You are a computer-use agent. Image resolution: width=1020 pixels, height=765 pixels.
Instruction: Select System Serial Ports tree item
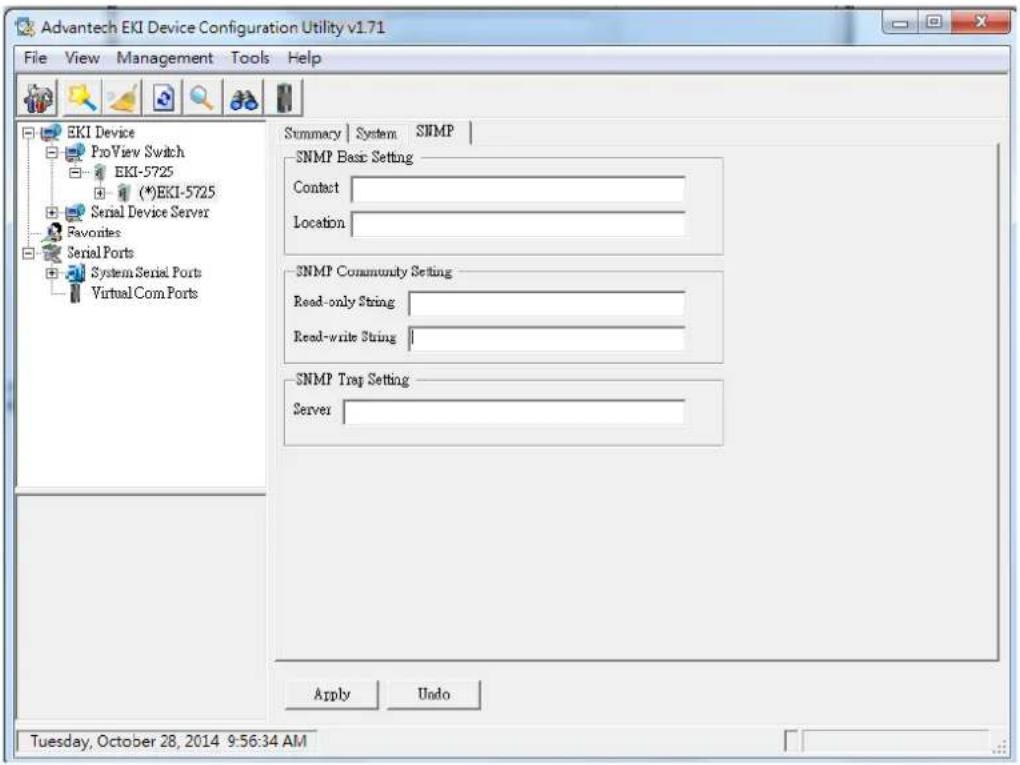146,273
